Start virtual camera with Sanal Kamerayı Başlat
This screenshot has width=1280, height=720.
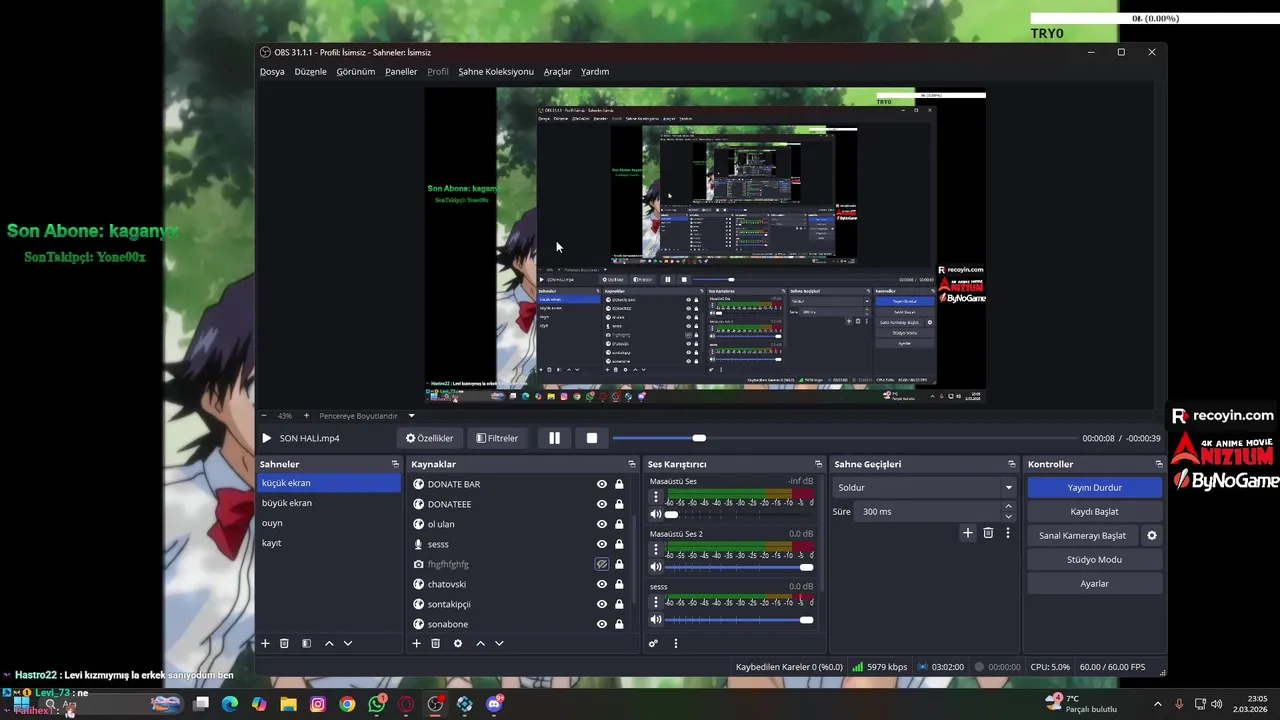point(1082,535)
